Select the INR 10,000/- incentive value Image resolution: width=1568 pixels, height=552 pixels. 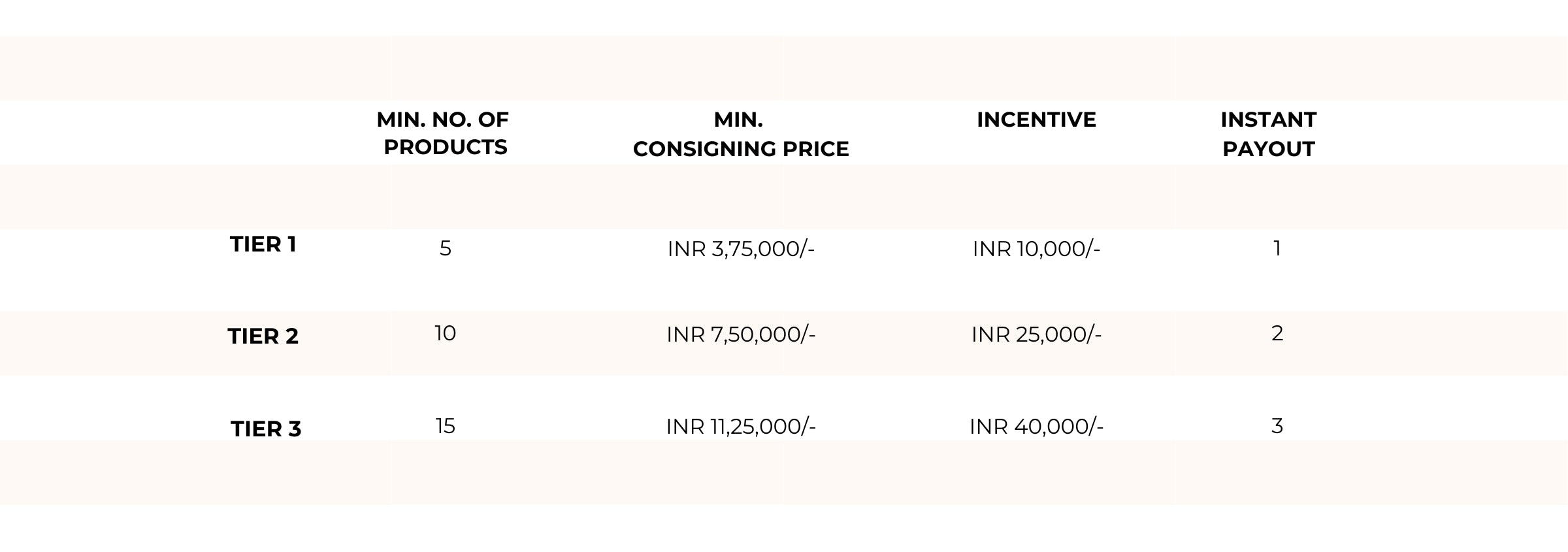click(x=1036, y=249)
